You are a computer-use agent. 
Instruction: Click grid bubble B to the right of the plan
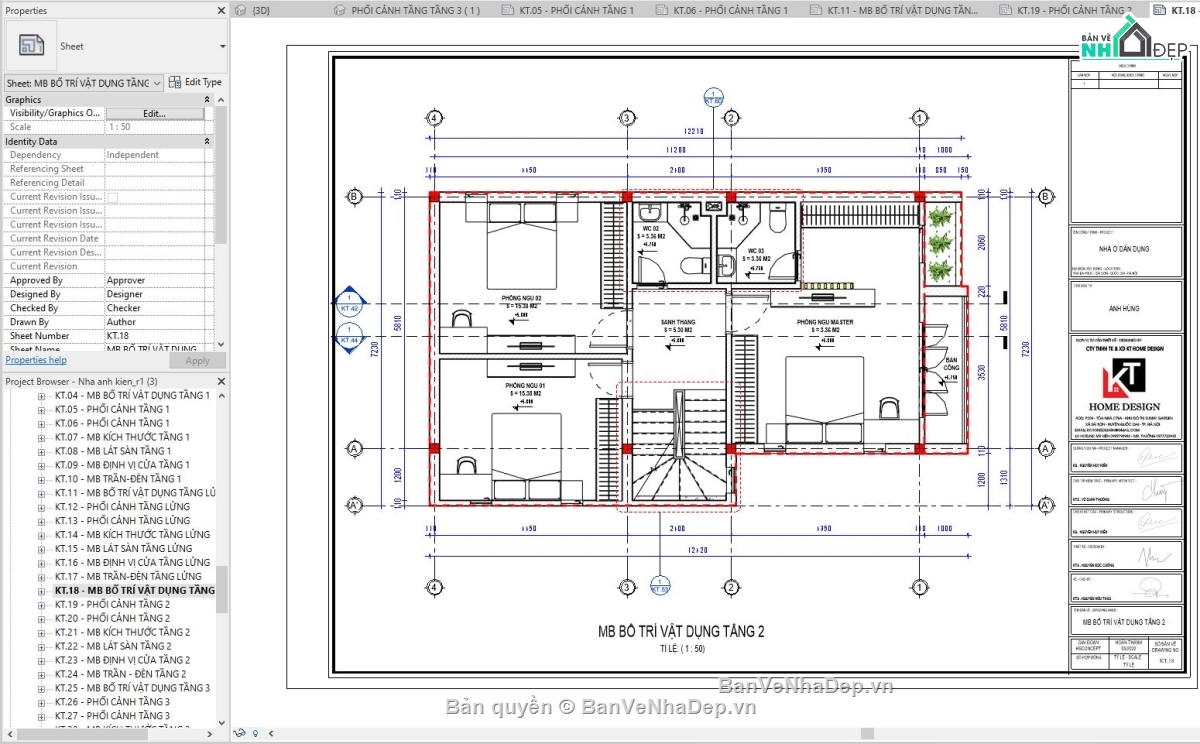coord(1043,196)
